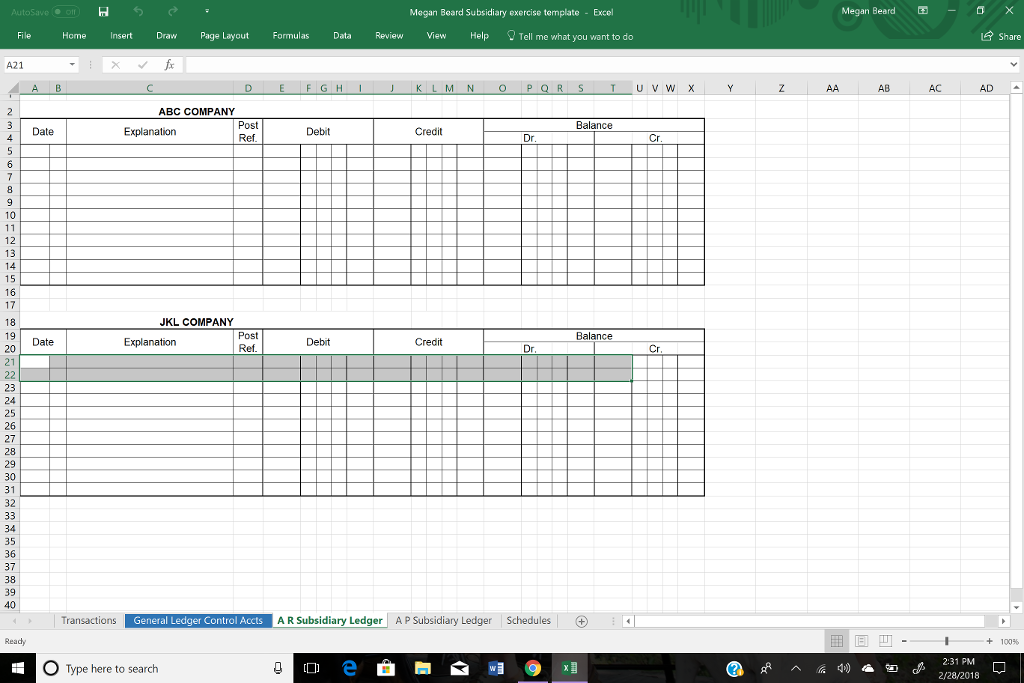Image resolution: width=1024 pixels, height=683 pixels.
Task: Expand the Customize Quick Access Toolbar arrow
Action: 207,12
